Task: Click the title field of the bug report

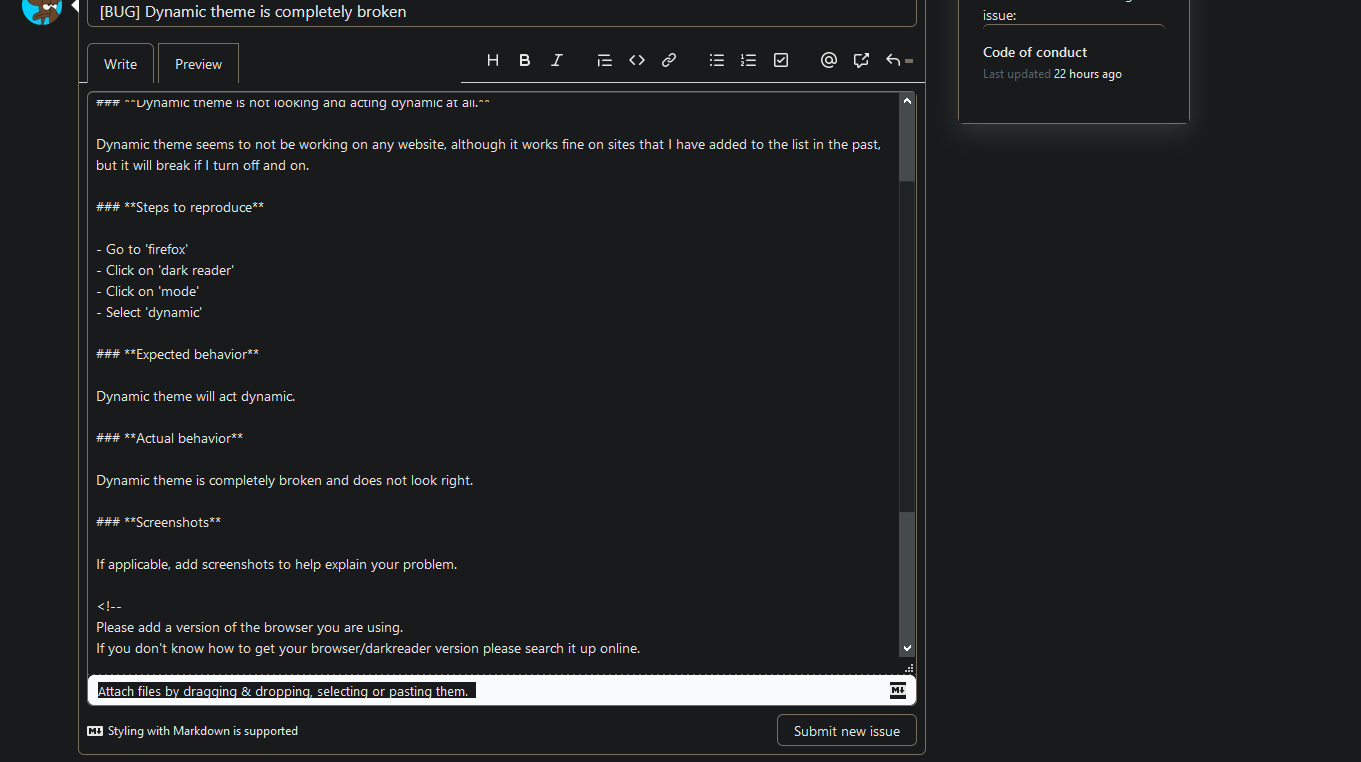Action: coord(500,13)
